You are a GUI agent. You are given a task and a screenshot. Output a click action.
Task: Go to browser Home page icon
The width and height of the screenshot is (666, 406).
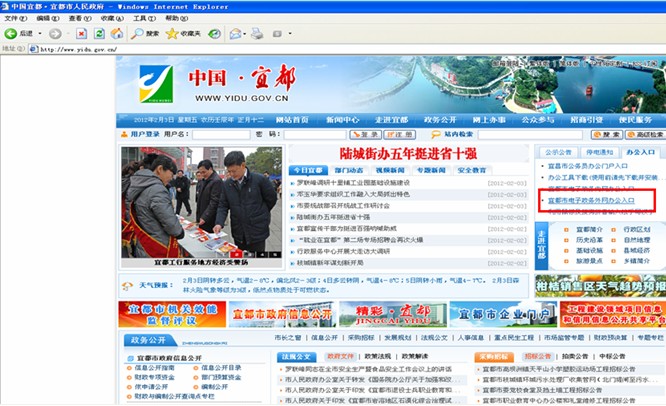(x=118, y=33)
